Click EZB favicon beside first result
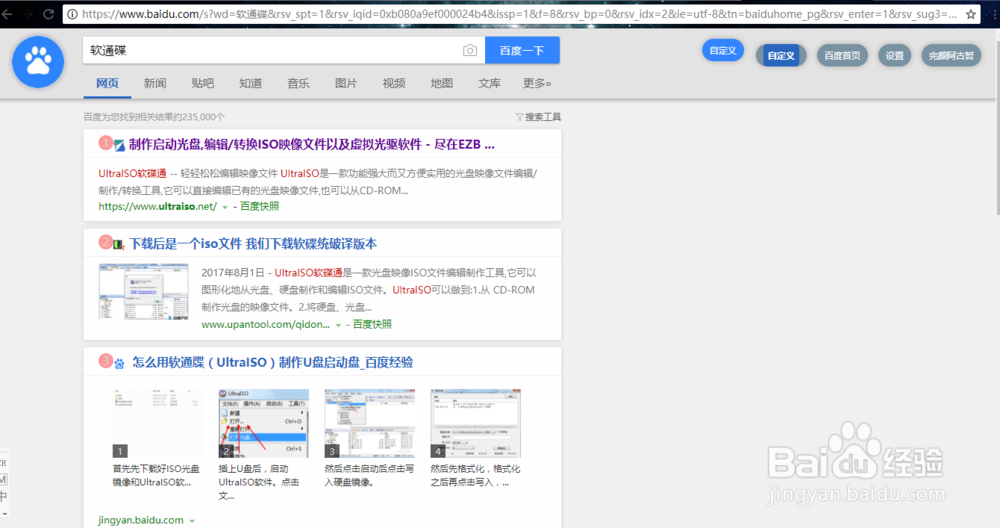Image resolution: width=1000 pixels, height=528 pixels. point(119,145)
